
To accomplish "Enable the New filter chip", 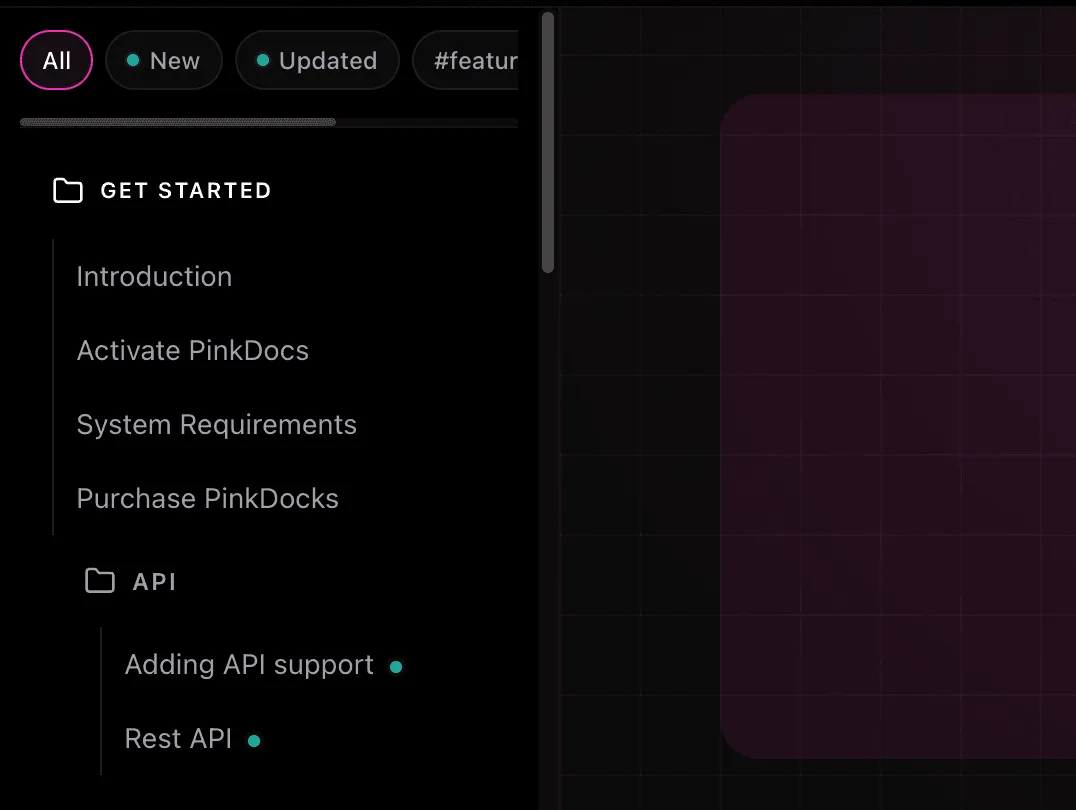I will pos(164,60).
